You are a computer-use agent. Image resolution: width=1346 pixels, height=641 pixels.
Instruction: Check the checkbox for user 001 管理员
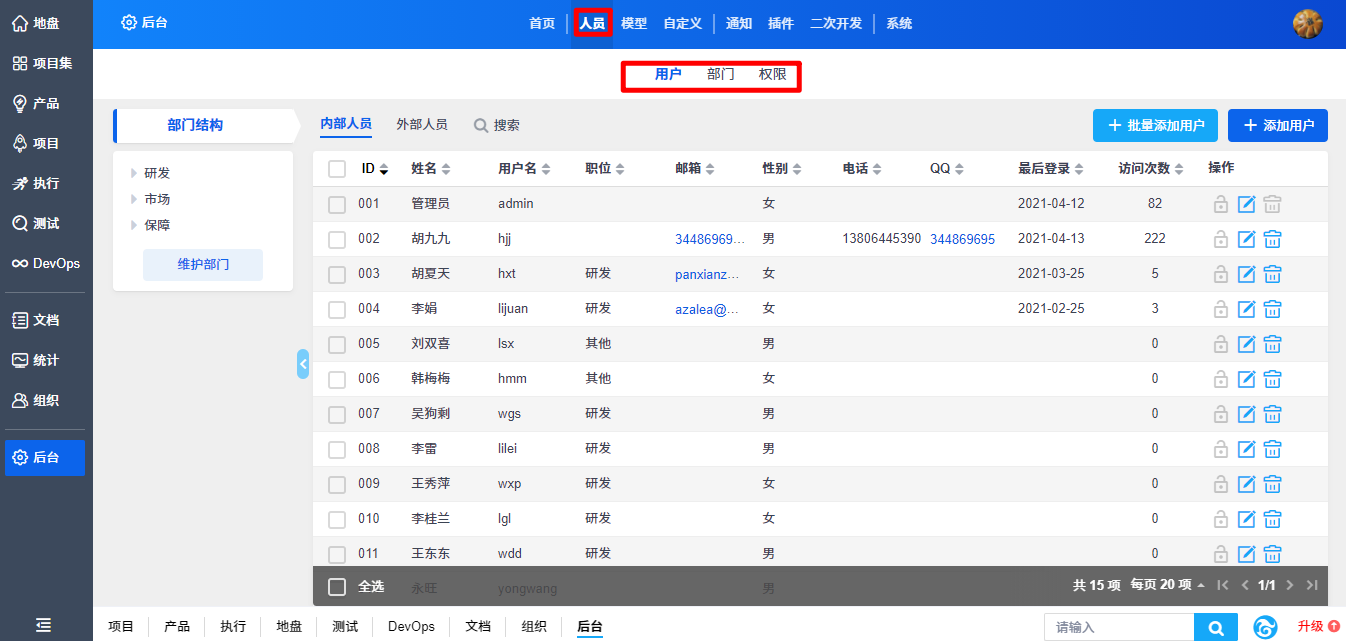(337, 204)
